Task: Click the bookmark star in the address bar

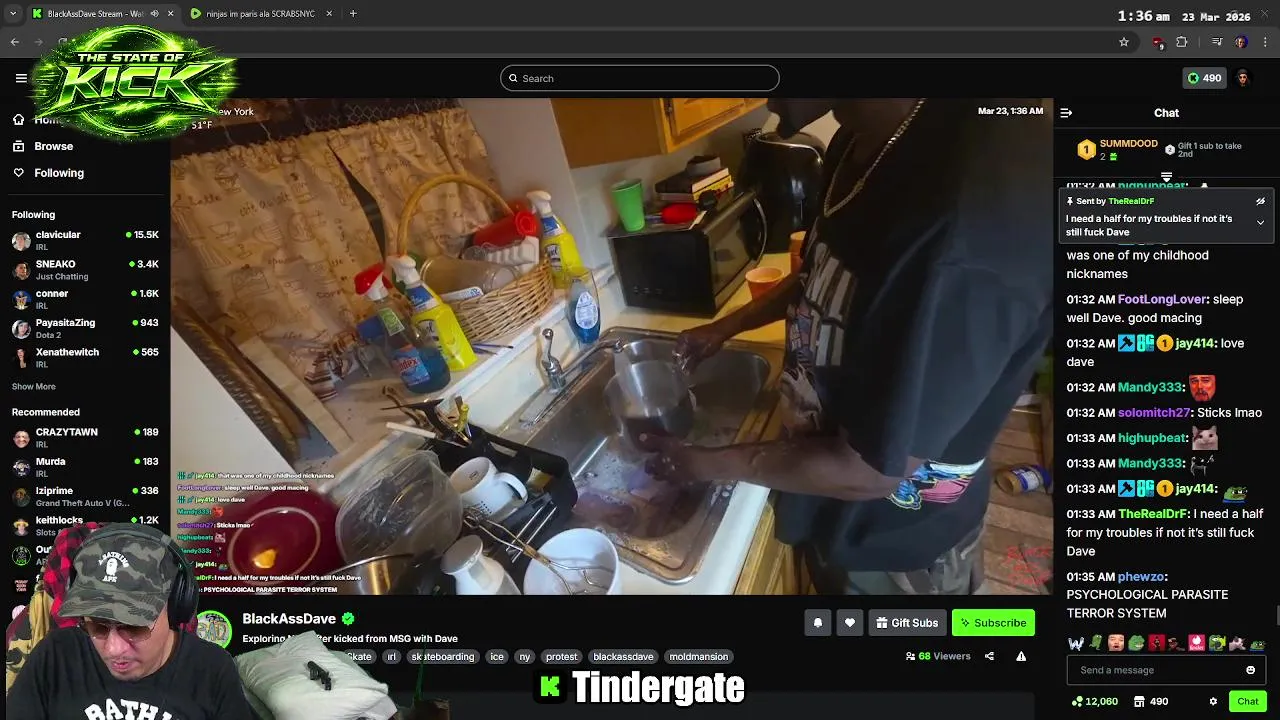Action: pyautogui.click(x=1124, y=42)
